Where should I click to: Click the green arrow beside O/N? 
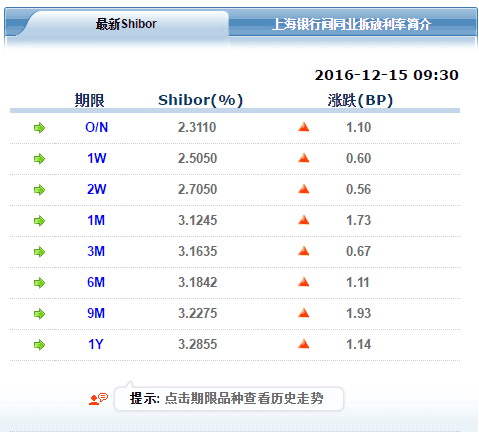(39, 128)
